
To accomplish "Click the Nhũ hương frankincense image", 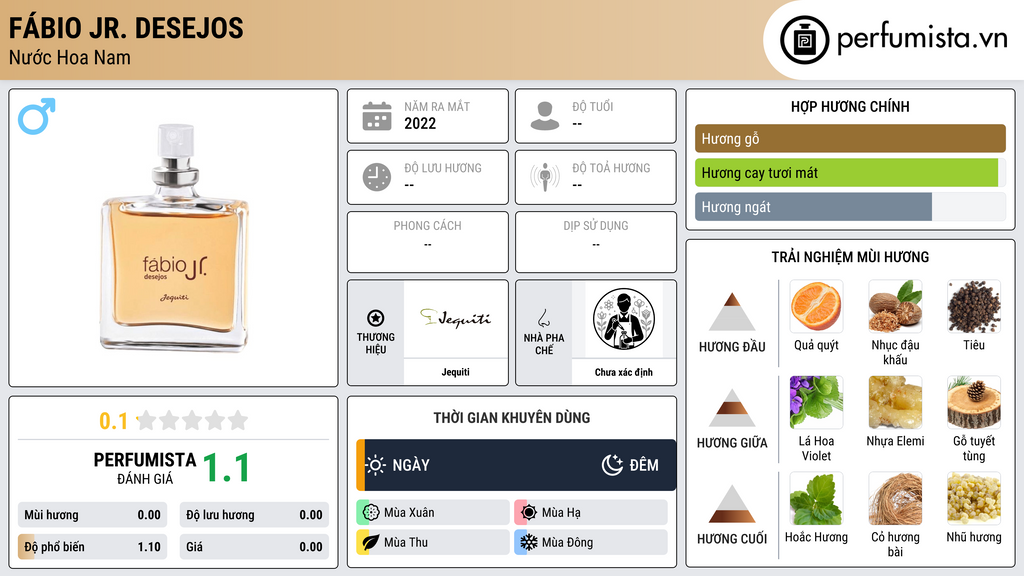I will point(974,498).
